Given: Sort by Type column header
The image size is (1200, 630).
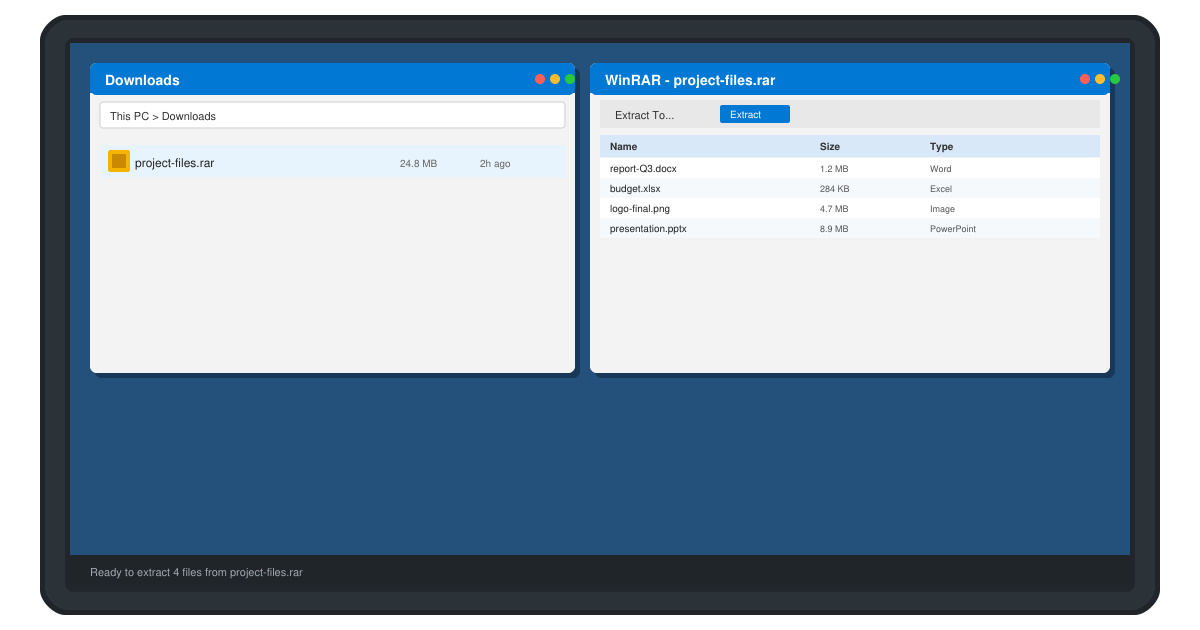Looking at the screenshot, I should click(942, 146).
